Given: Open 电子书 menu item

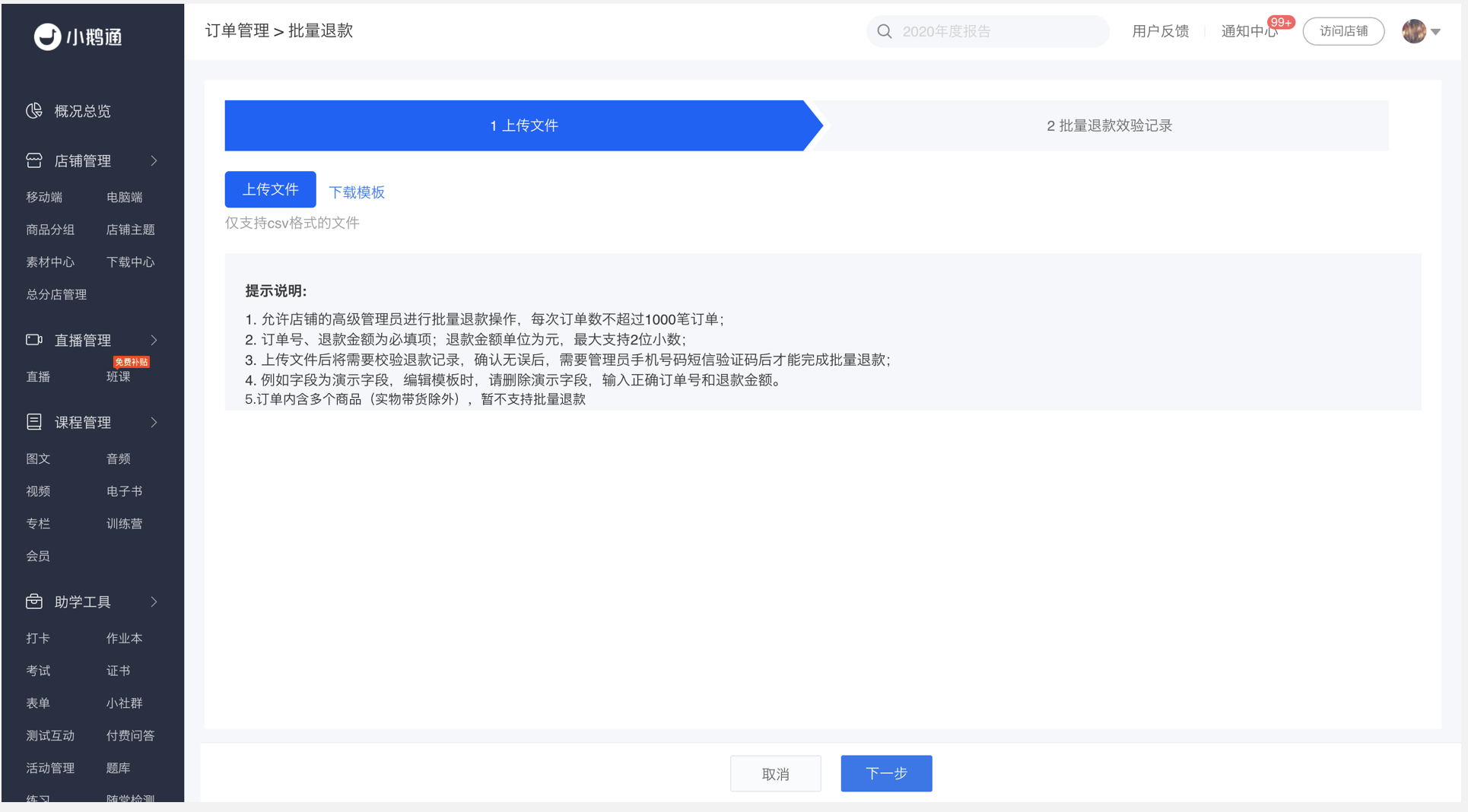Looking at the screenshot, I should (125, 492).
